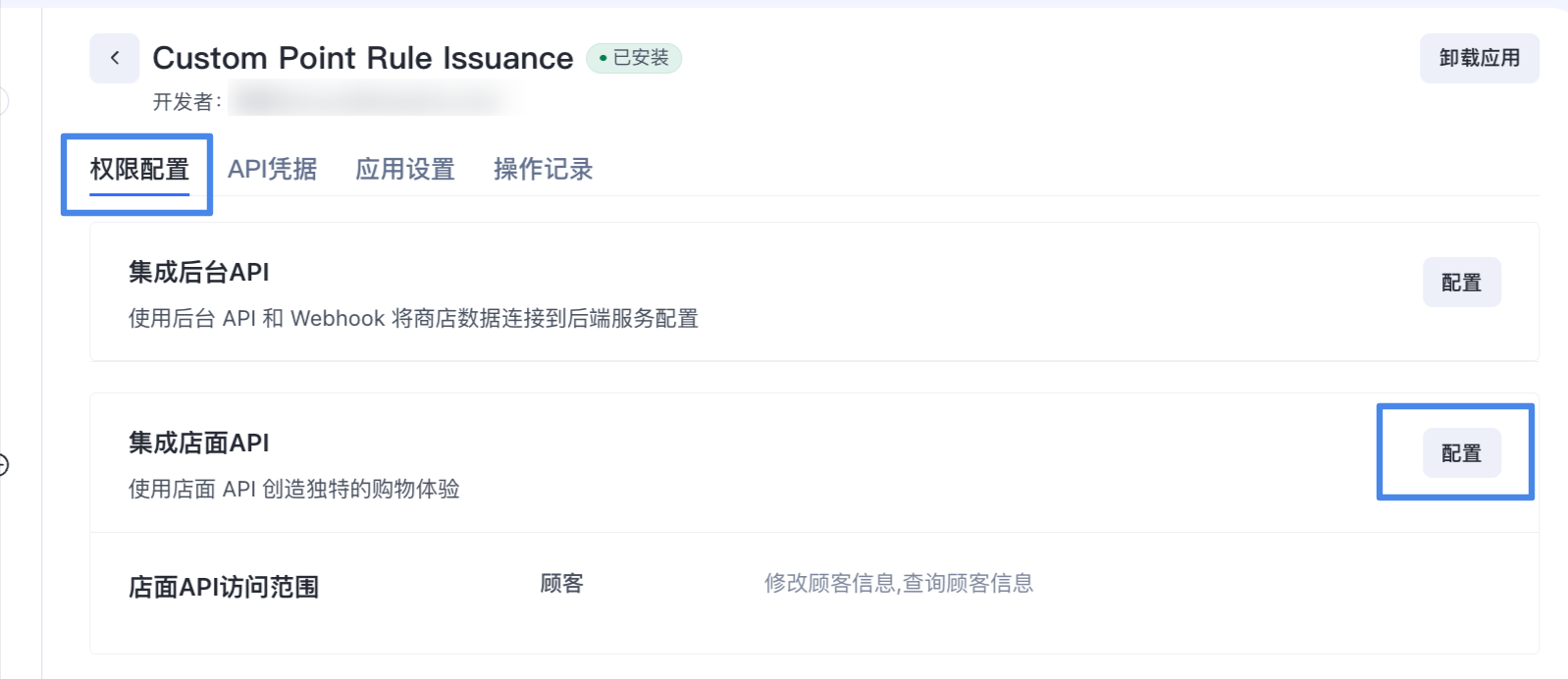Click 配置 for 集成后台API

coord(1461,283)
